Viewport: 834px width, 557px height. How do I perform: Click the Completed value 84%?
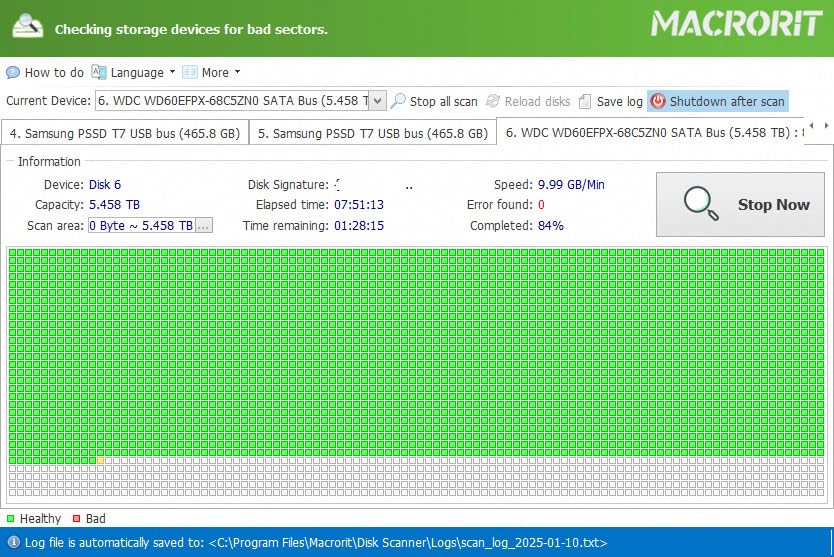[x=551, y=226]
